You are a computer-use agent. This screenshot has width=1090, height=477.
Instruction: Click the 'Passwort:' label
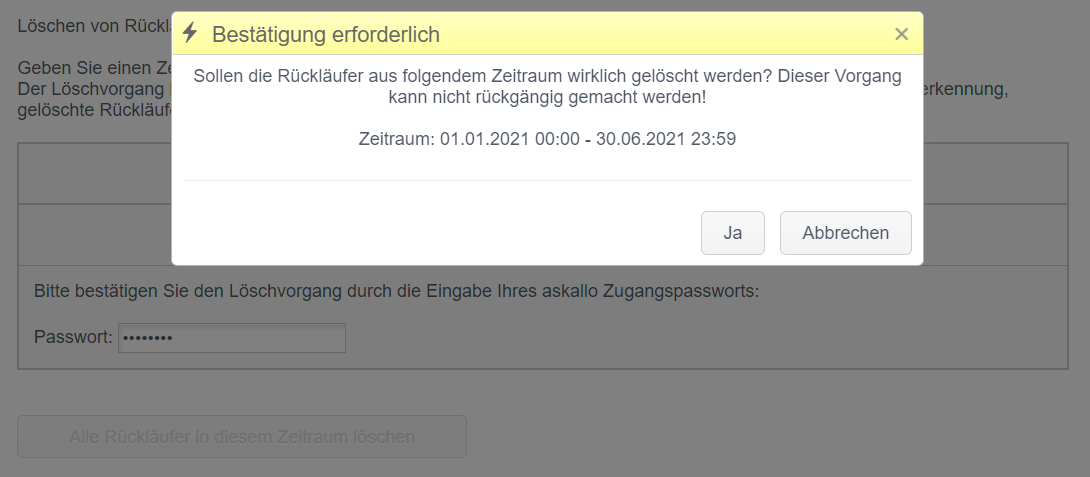pyautogui.click(x=73, y=338)
